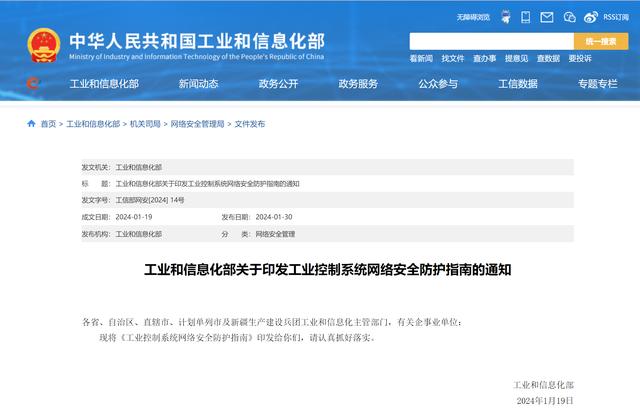The image size is (640, 419).
Task: Click the 统一搜索 search button
Action: pos(601,41)
